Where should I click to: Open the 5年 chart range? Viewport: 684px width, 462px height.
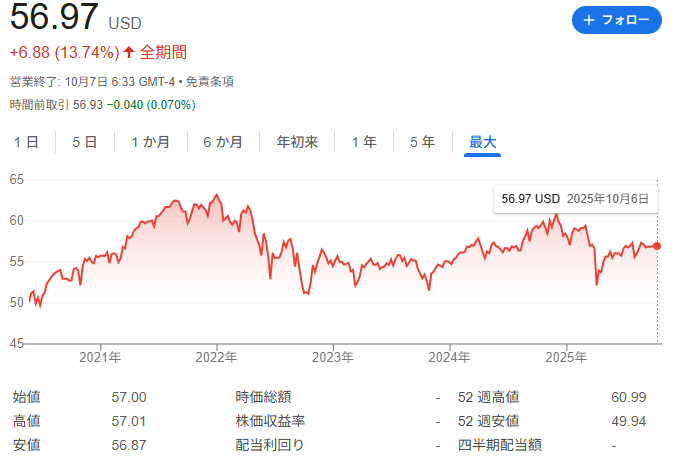pyautogui.click(x=422, y=143)
